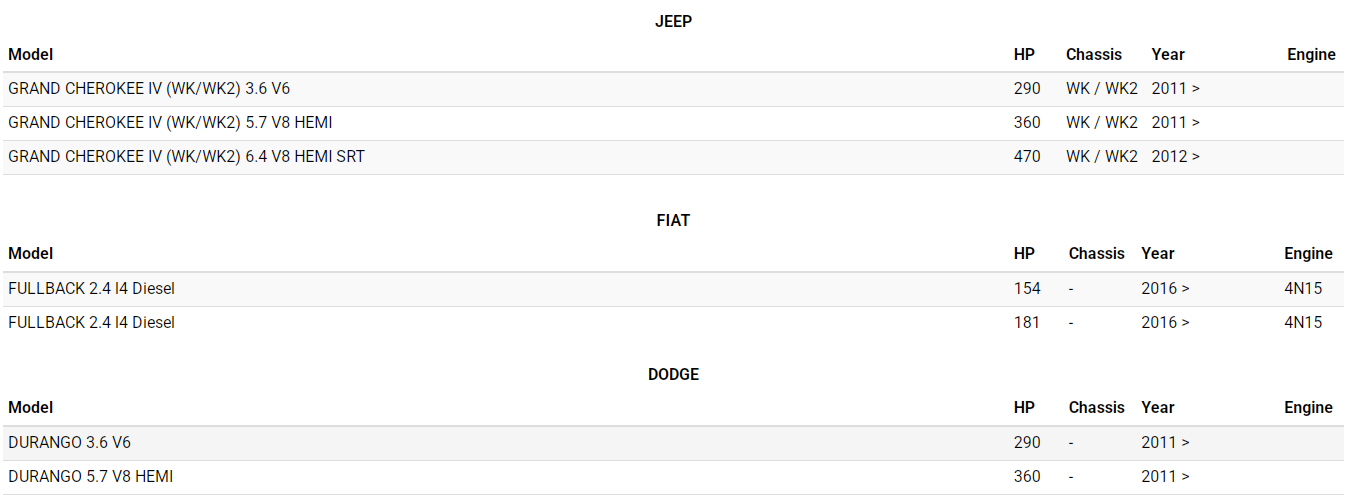The image size is (1348, 495).
Task: Click the Year header in DODGE table
Action: pyautogui.click(x=1158, y=407)
